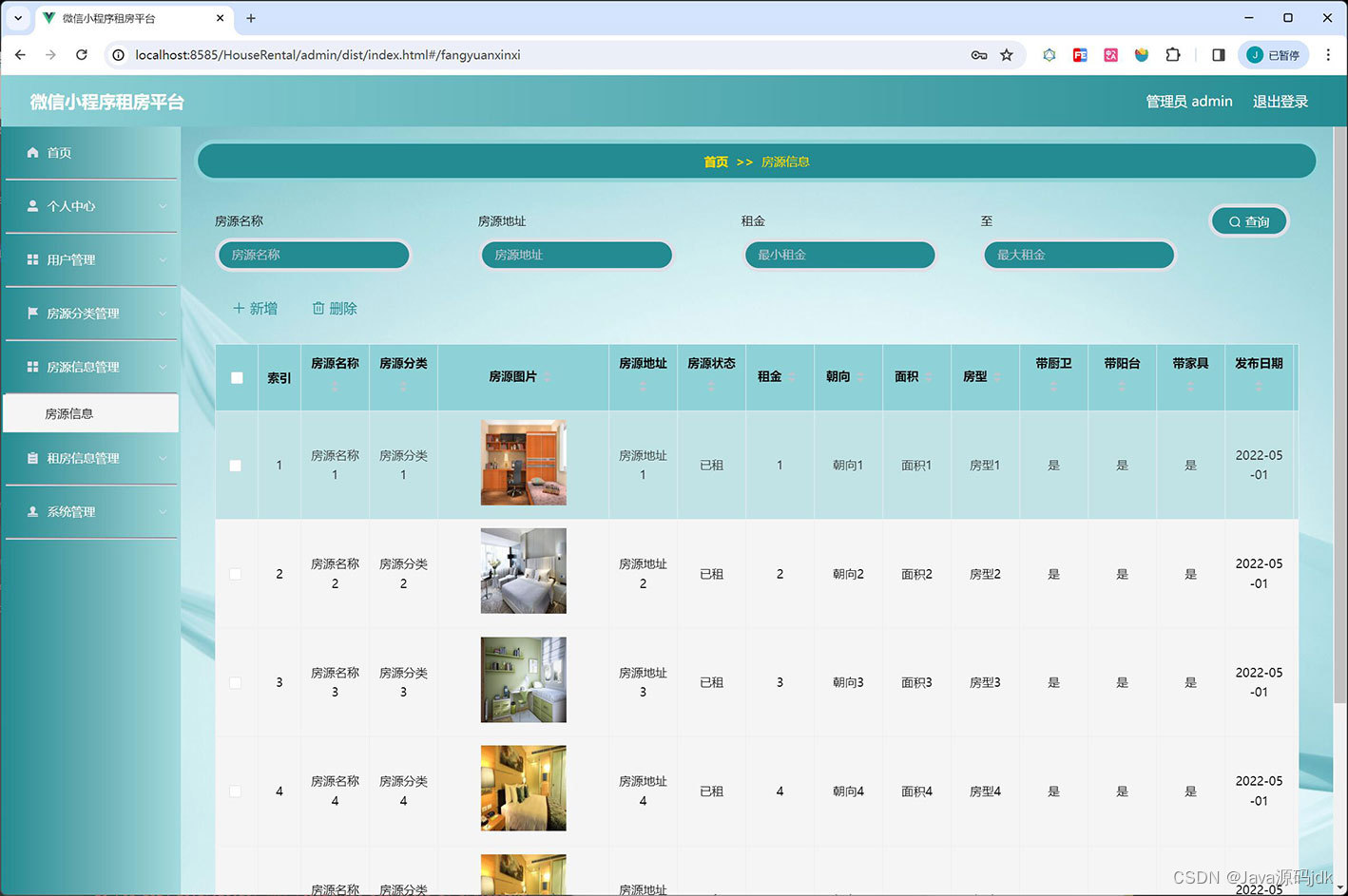Open the house image thumbnail in row 4

point(524,789)
